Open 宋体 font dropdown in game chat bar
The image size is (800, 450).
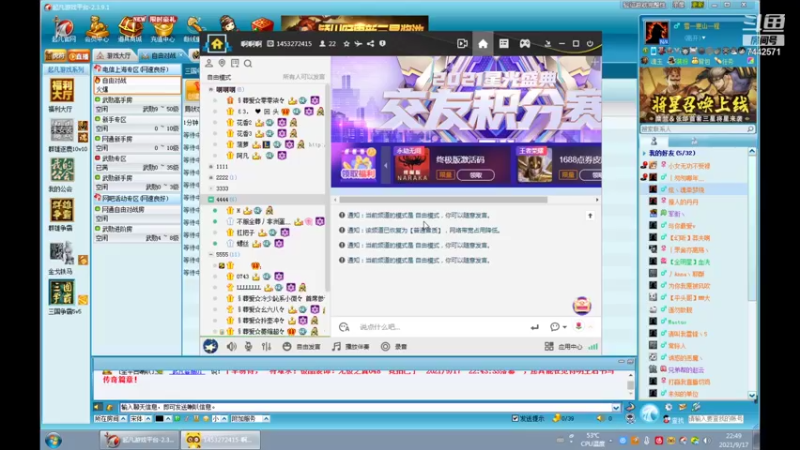(141, 418)
